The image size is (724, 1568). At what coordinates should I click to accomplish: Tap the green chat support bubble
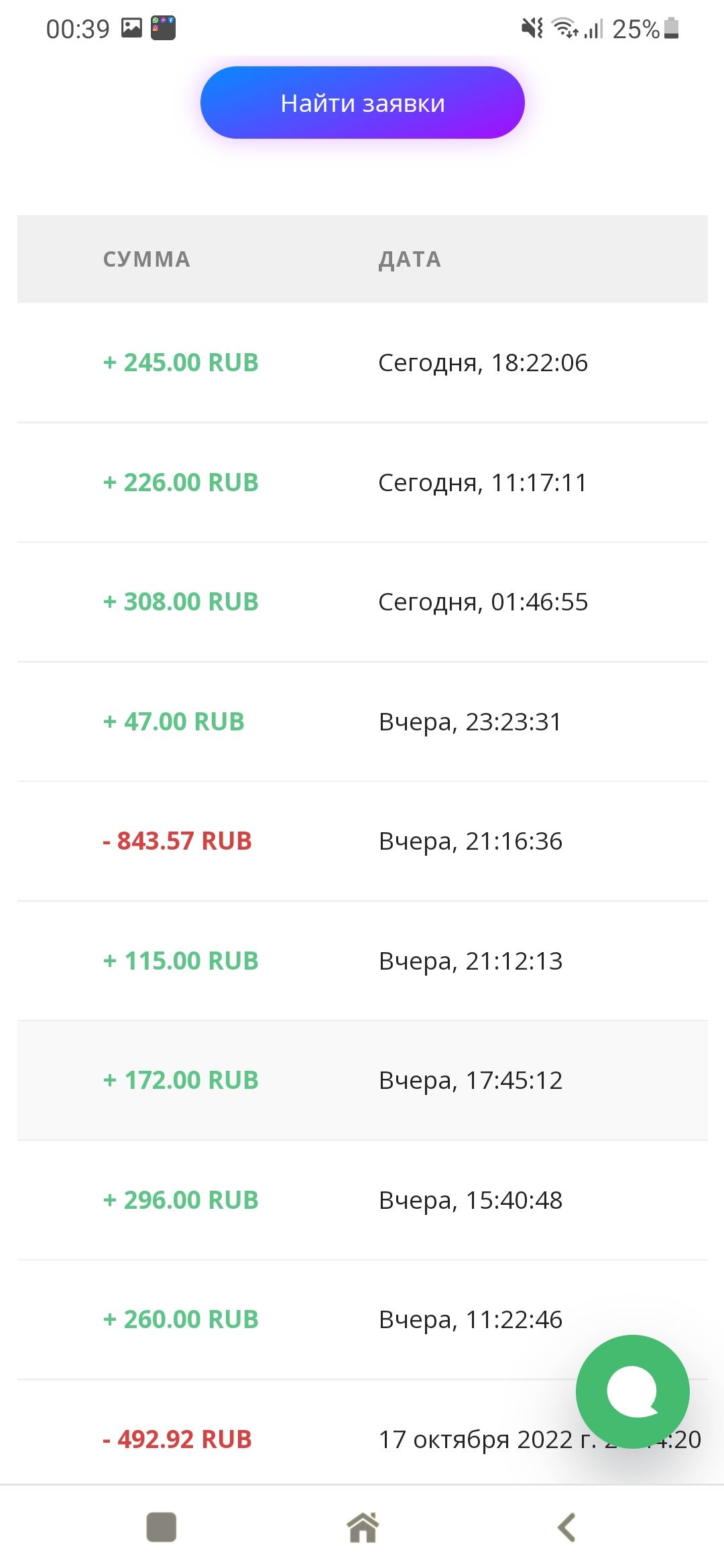(x=632, y=1391)
